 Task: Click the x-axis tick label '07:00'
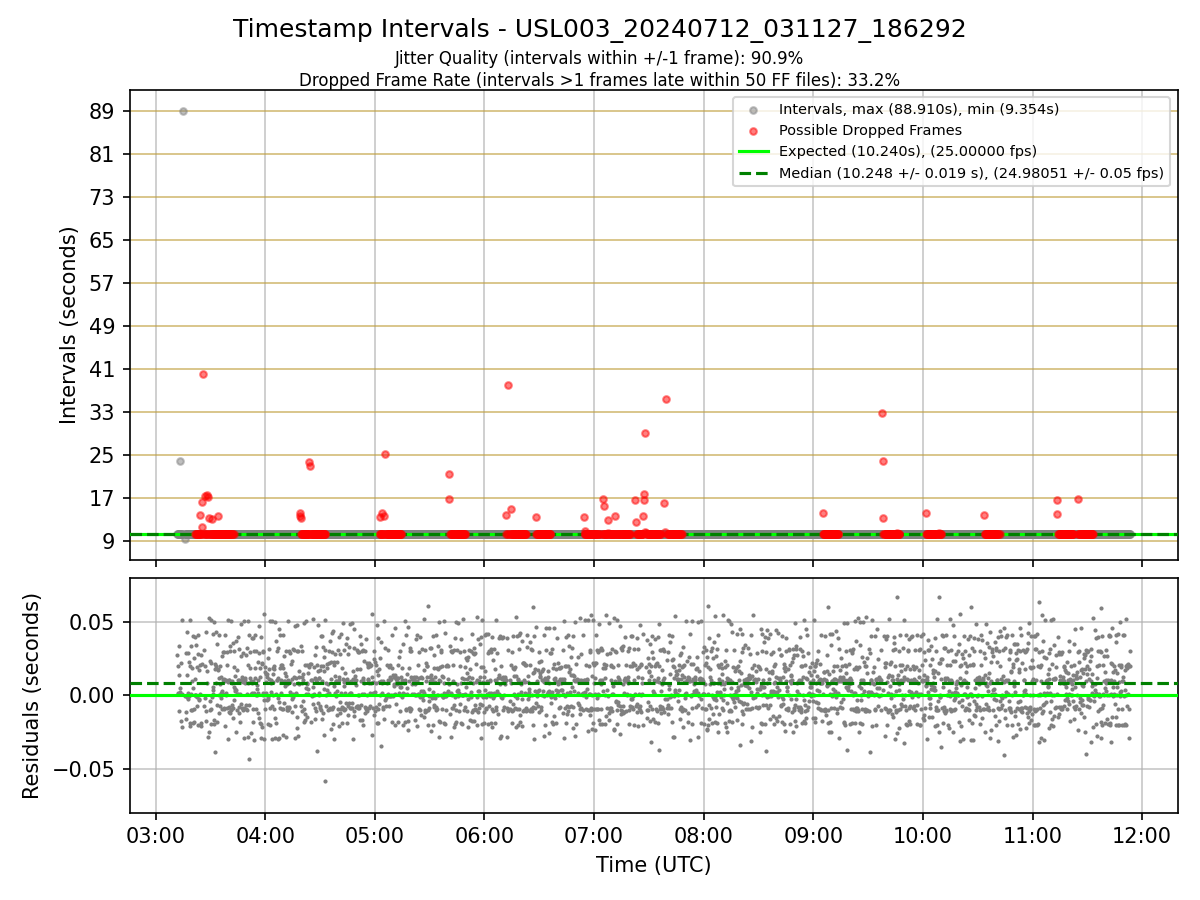coord(594,836)
